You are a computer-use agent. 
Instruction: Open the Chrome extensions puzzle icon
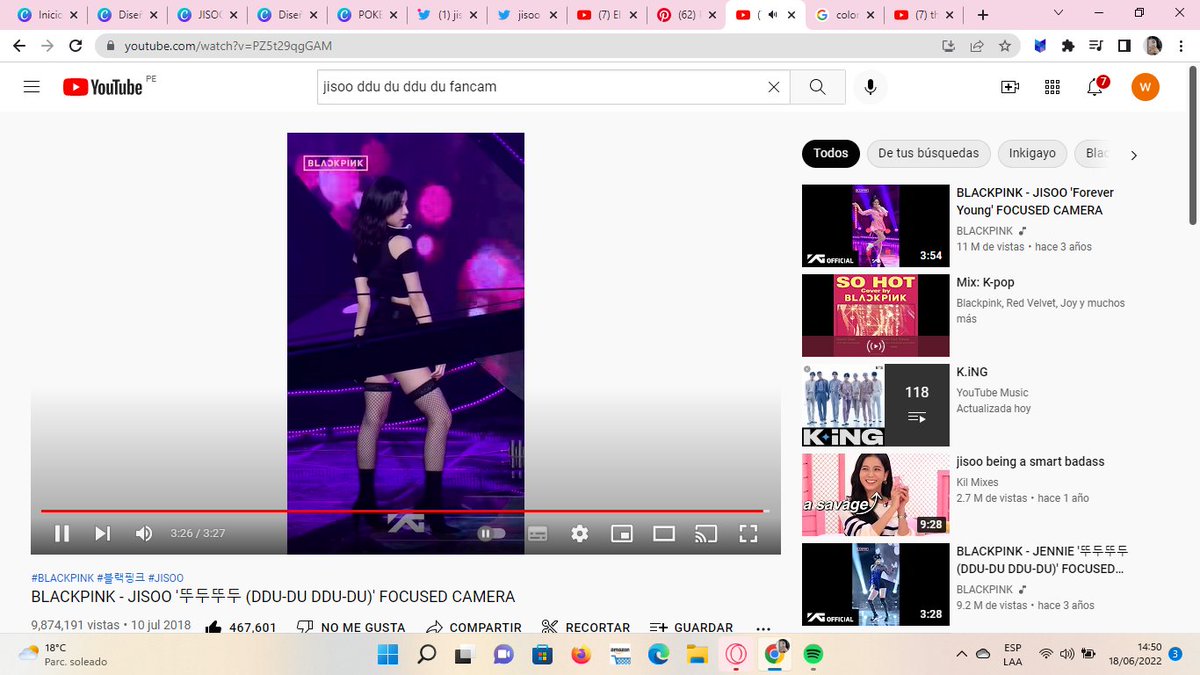pos(1067,46)
